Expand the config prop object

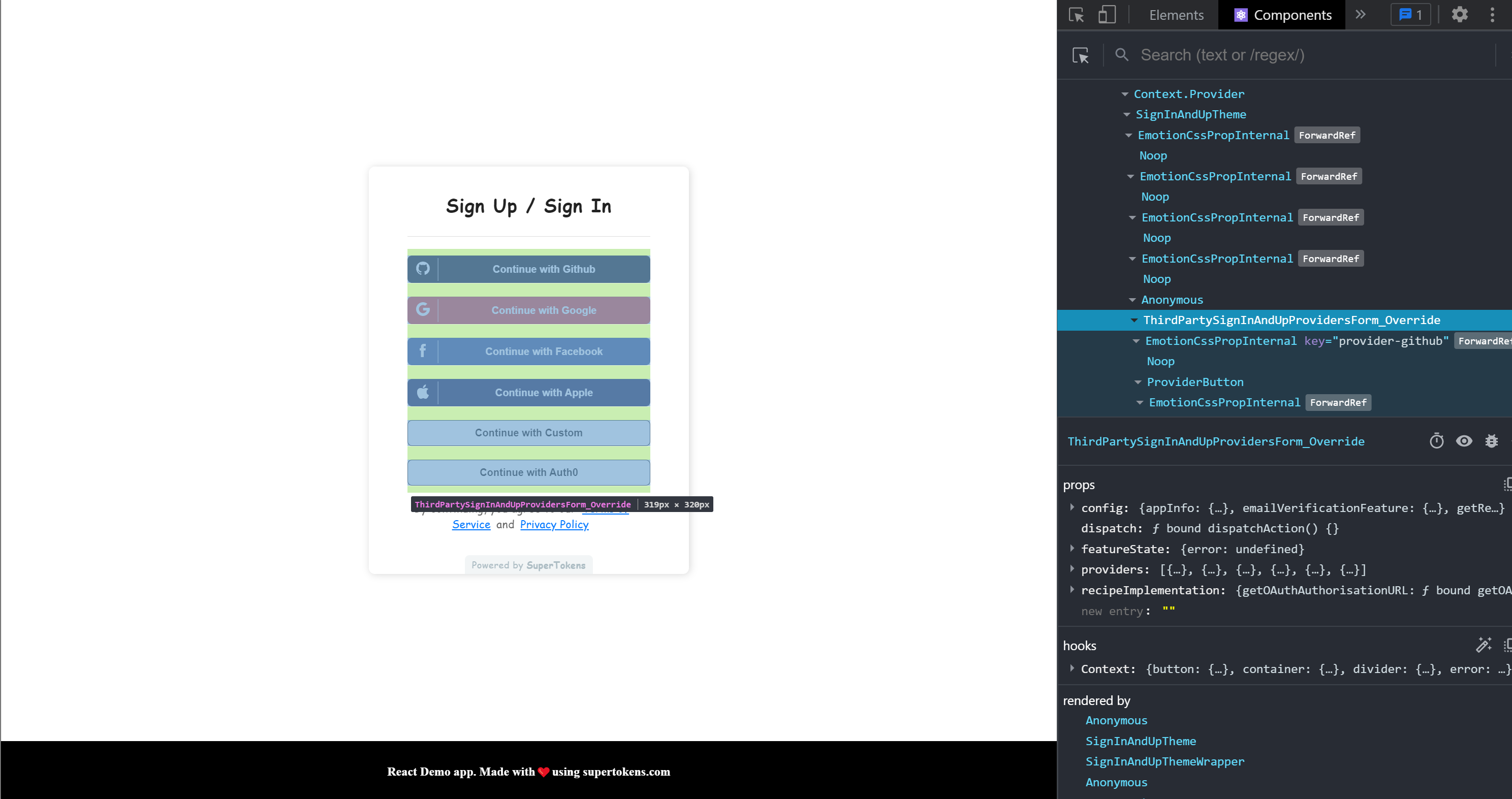click(x=1073, y=507)
